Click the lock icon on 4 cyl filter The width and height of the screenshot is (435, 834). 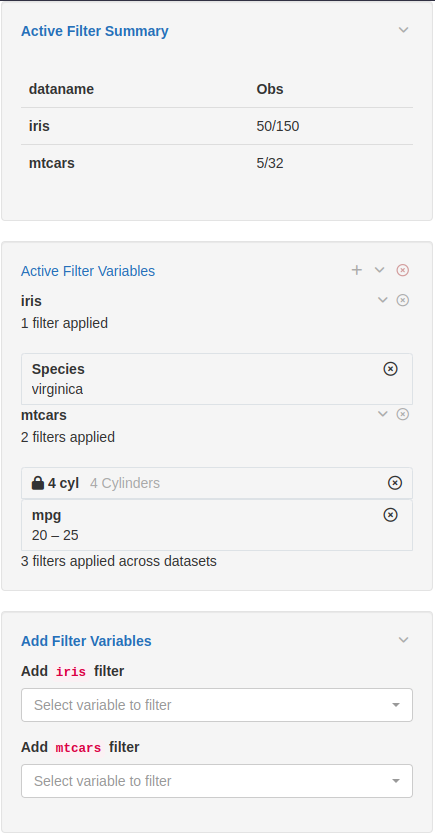tap(38, 483)
